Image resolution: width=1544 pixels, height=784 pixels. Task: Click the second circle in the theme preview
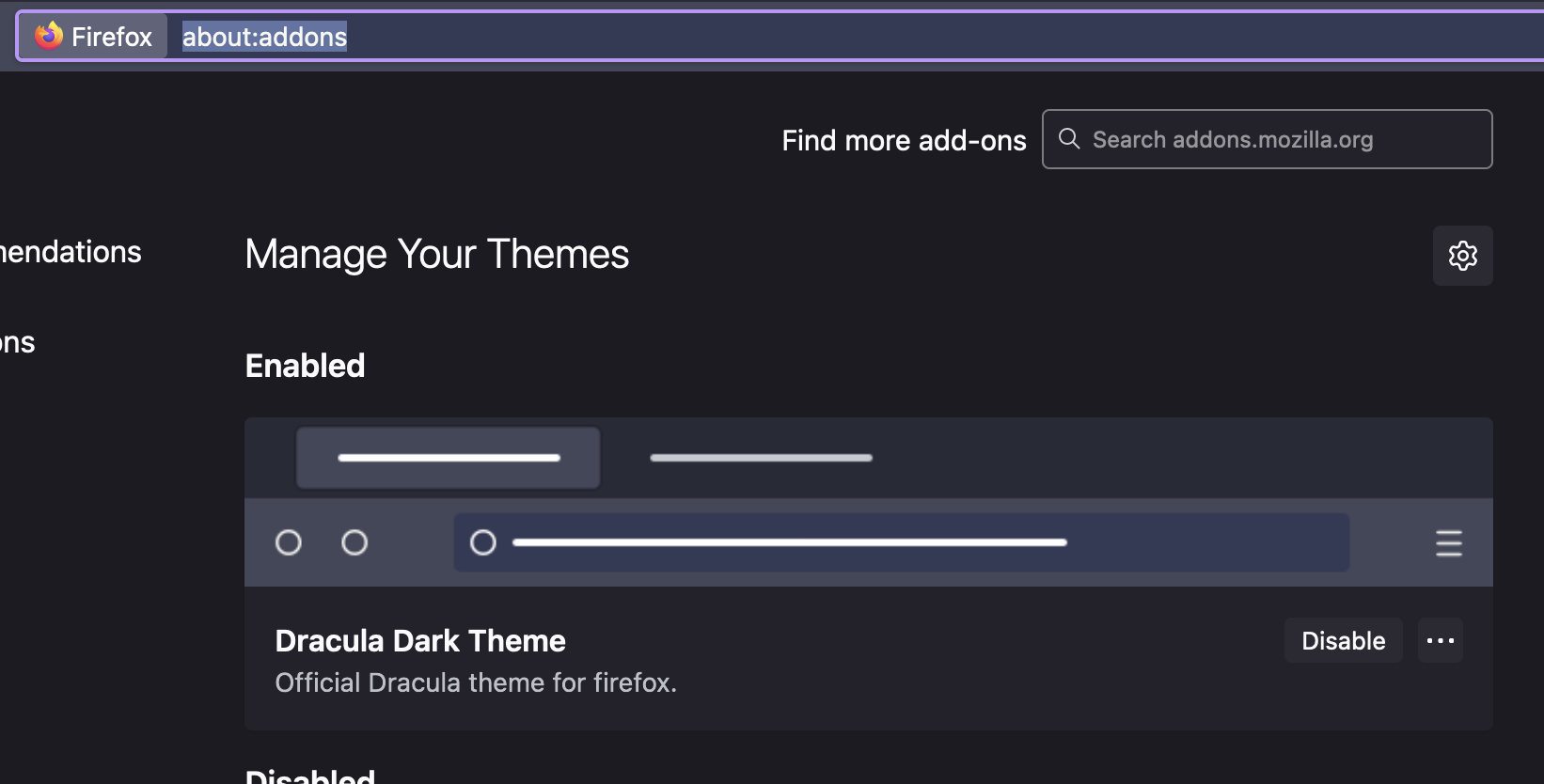[x=354, y=542]
